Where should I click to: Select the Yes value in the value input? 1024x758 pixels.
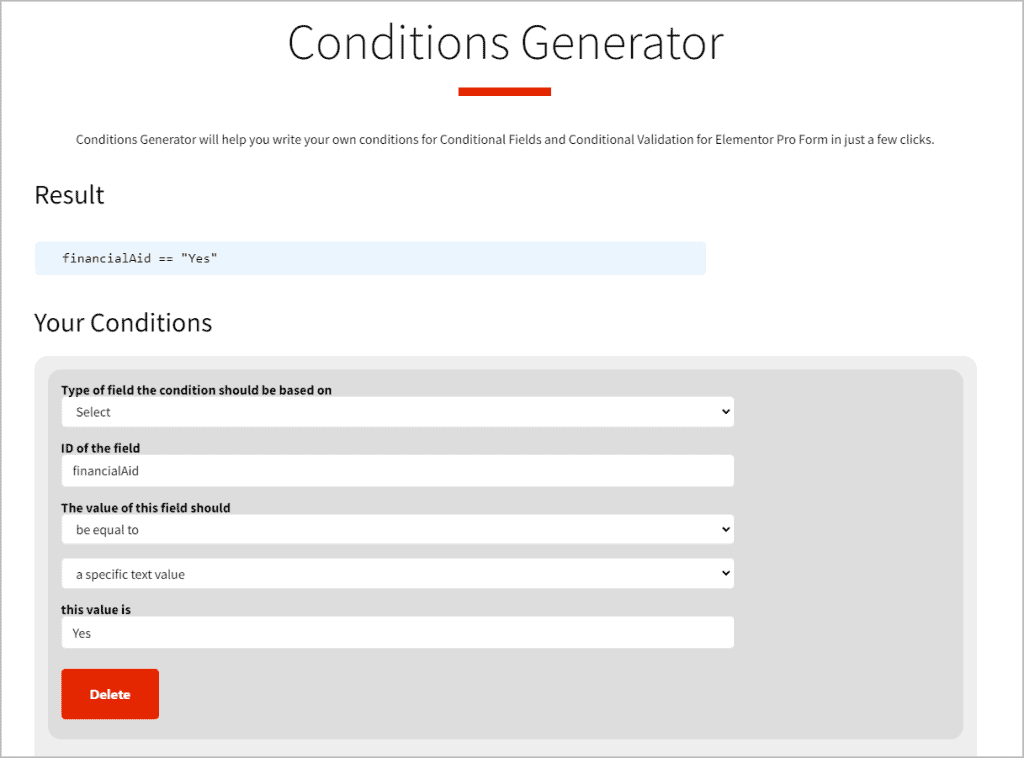81,632
